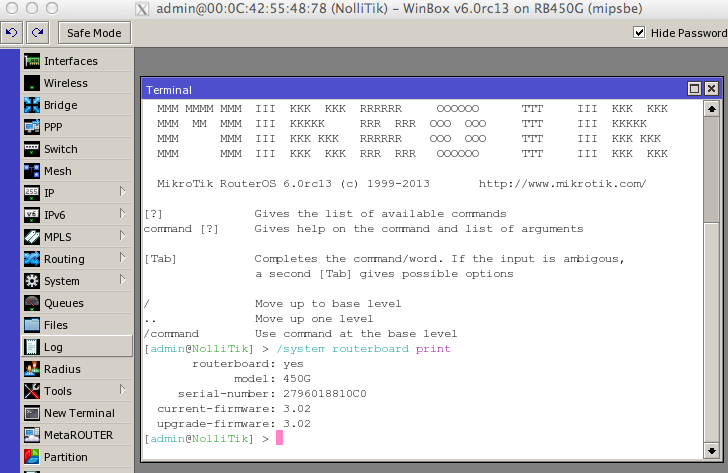Expand the IPv6 submenu arrow
Viewport: 728px width, 473px height.
(x=122, y=214)
